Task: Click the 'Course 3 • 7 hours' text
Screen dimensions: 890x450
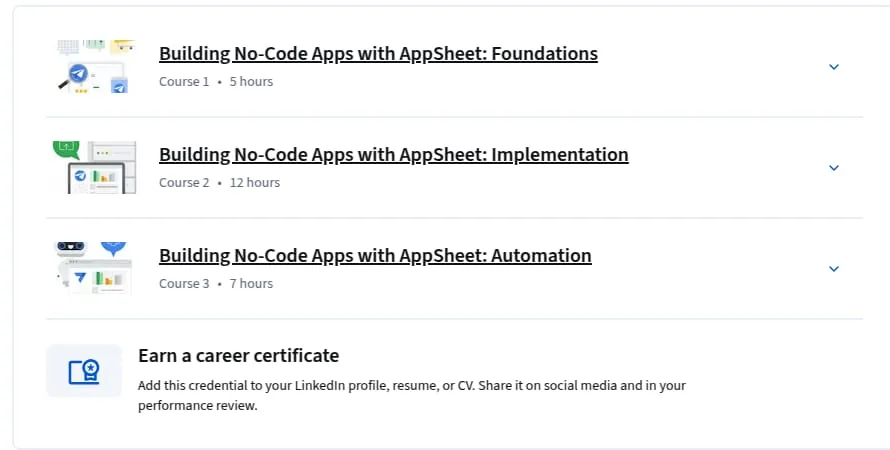Action: (216, 284)
